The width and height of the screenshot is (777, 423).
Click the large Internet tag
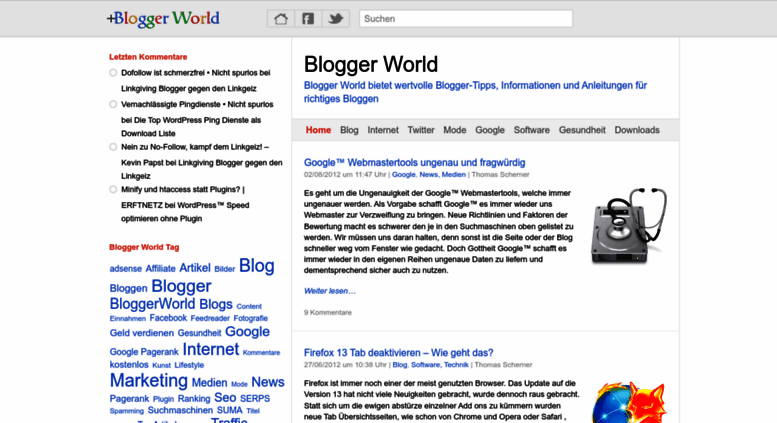coord(211,350)
